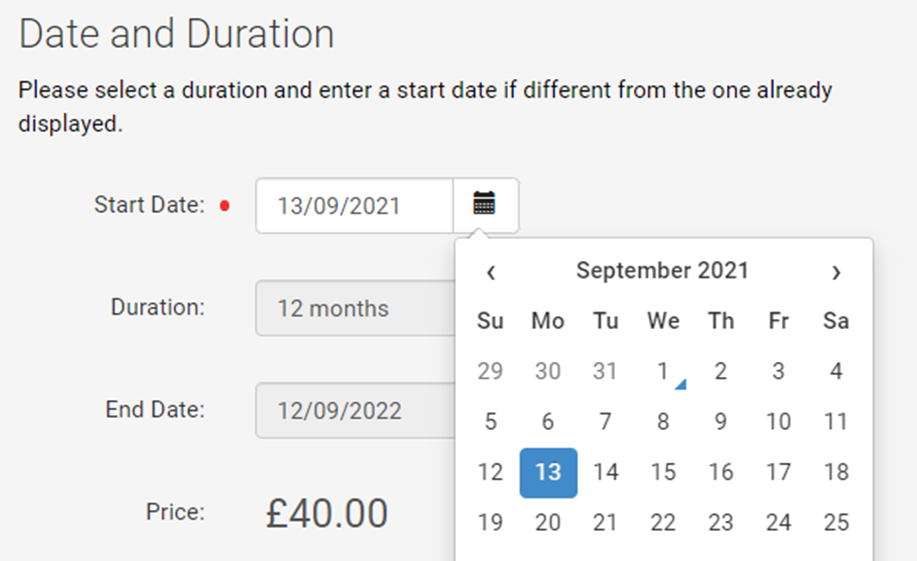Select September 2021 month header
This screenshot has width=917, height=561.
click(663, 271)
